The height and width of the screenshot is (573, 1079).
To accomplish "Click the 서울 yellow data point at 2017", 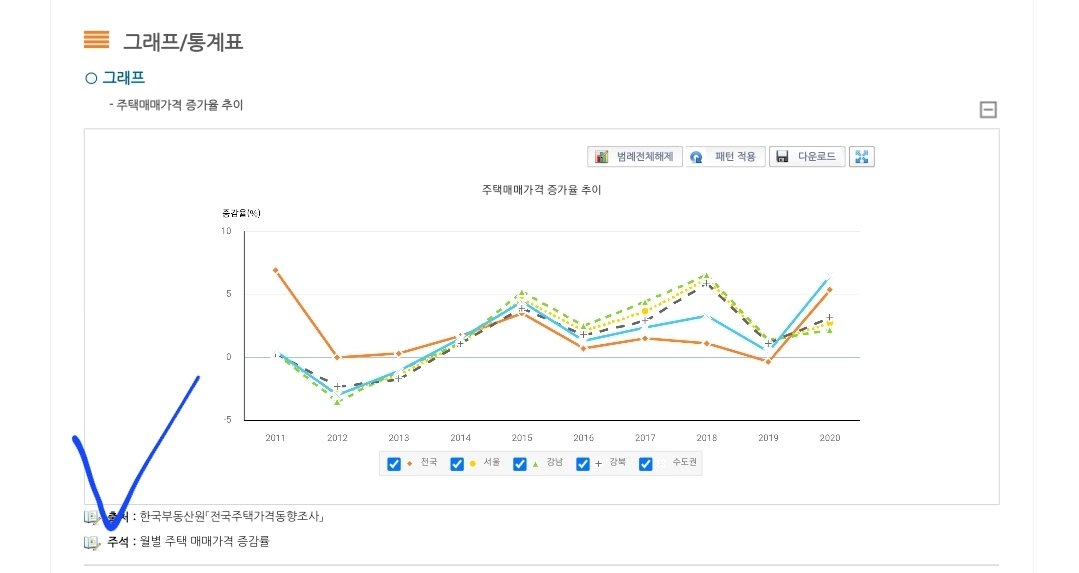I will tap(645, 311).
